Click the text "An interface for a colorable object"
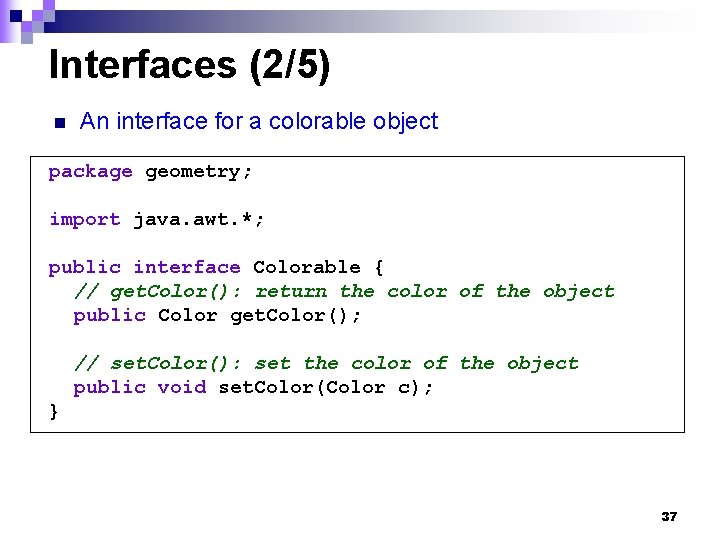Image resolution: width=720 pixels, height=540 pixels. coord(258,122)
